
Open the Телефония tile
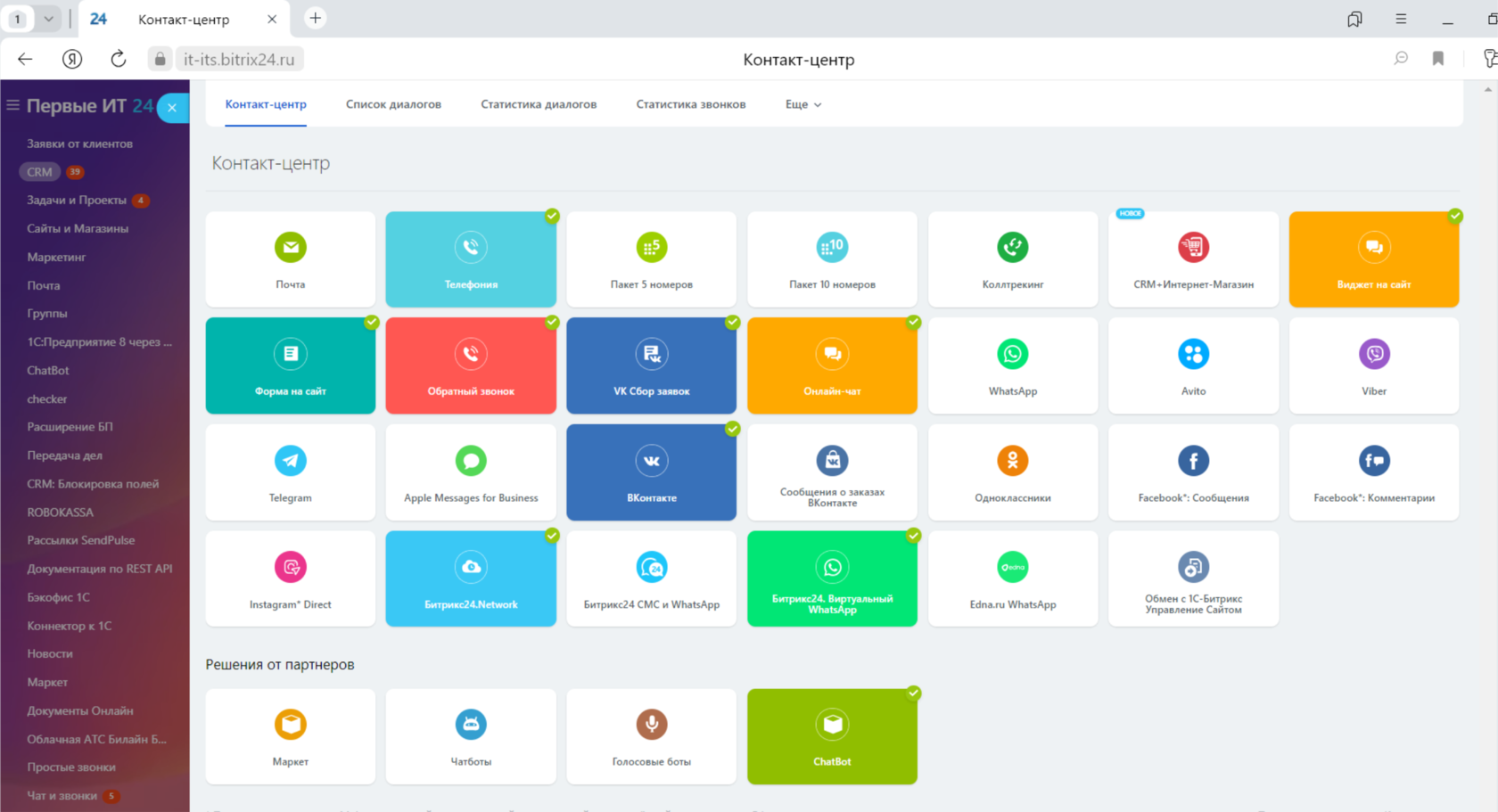coord(471,259)
